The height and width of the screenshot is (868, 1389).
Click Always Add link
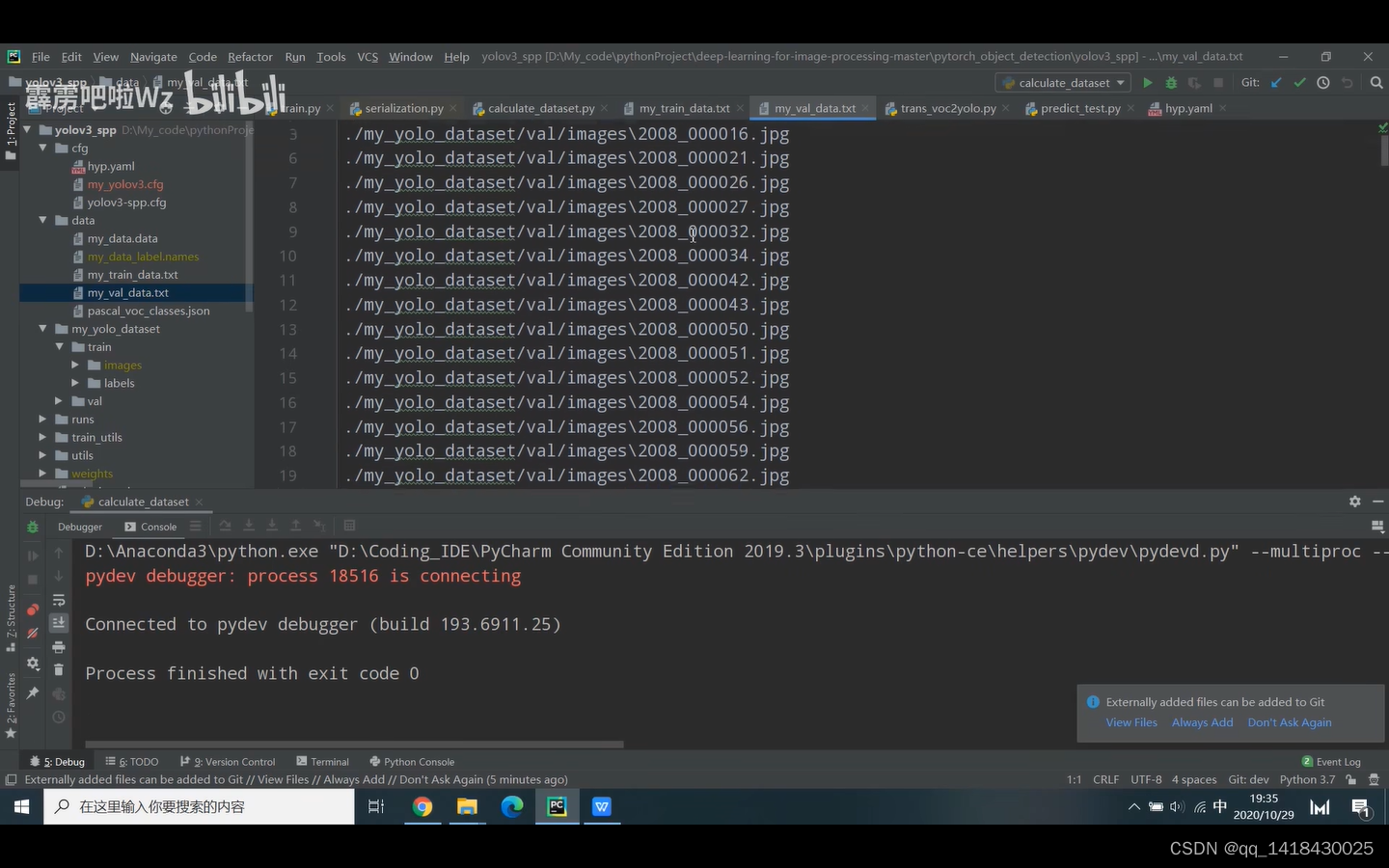1202,722
